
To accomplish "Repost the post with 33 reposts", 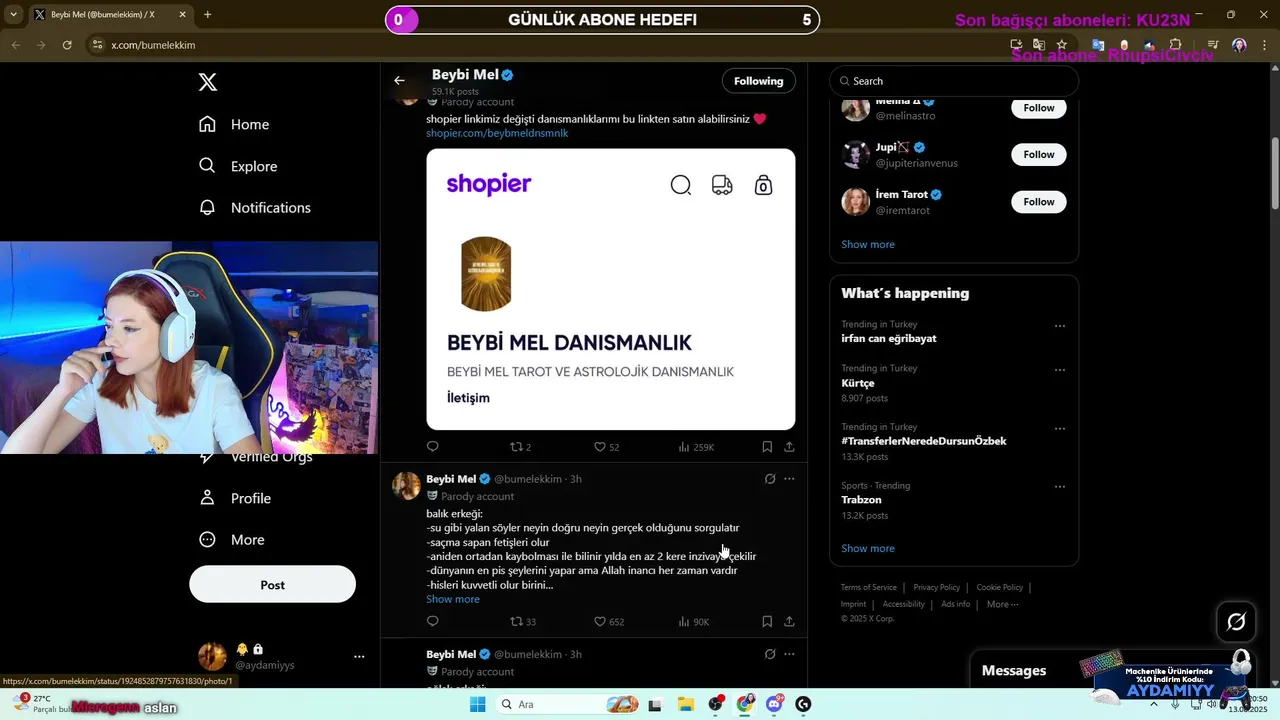I will click(x=523, y=622).
